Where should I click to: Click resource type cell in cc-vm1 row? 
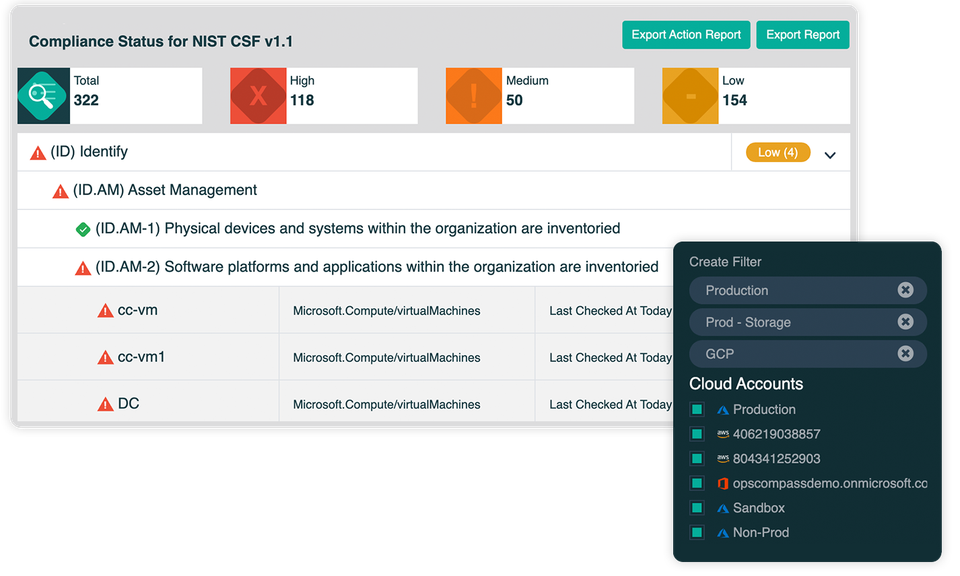pos(407,357)
